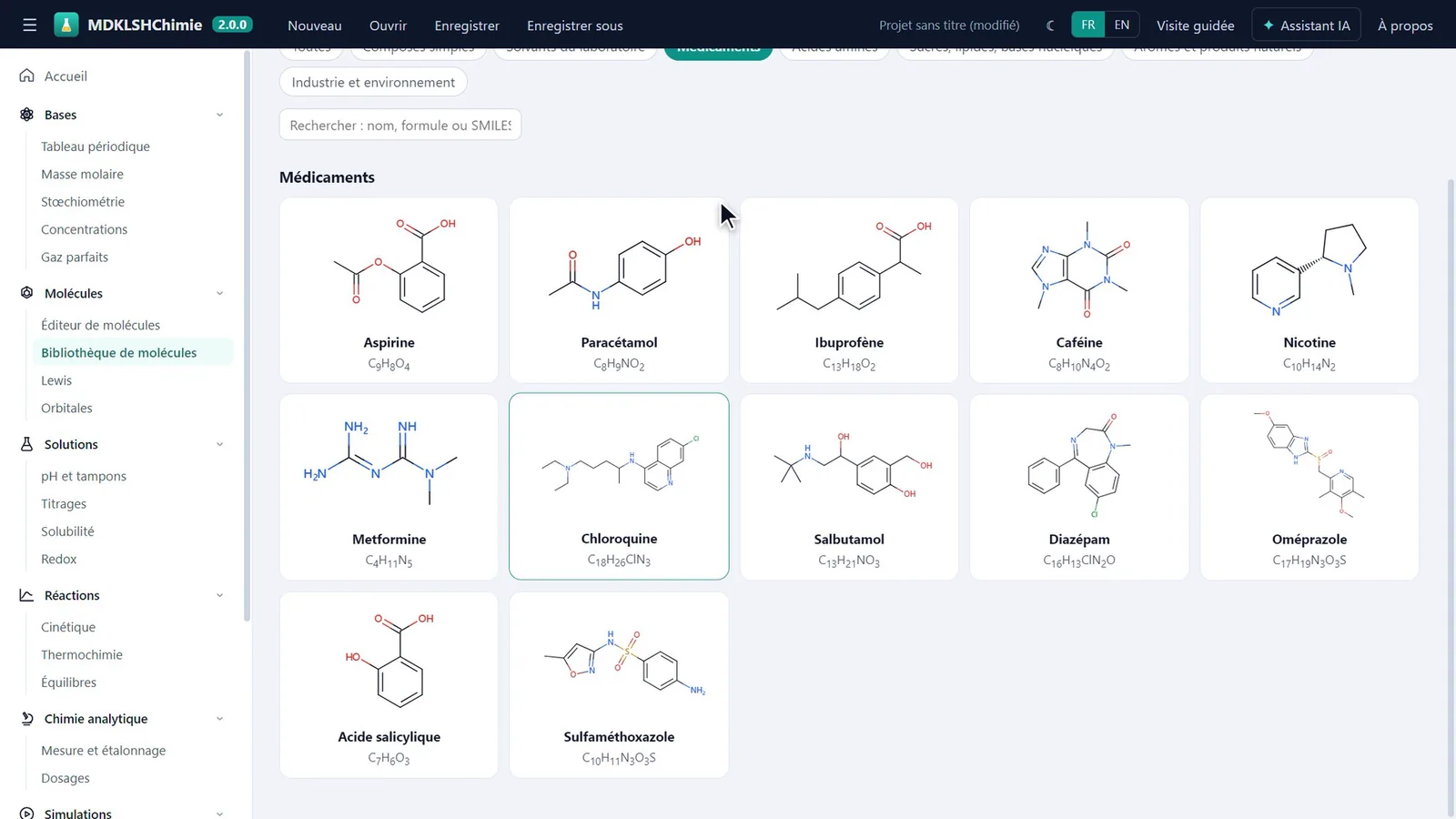Open the Nicotine molecule card

pos(1309,290)
